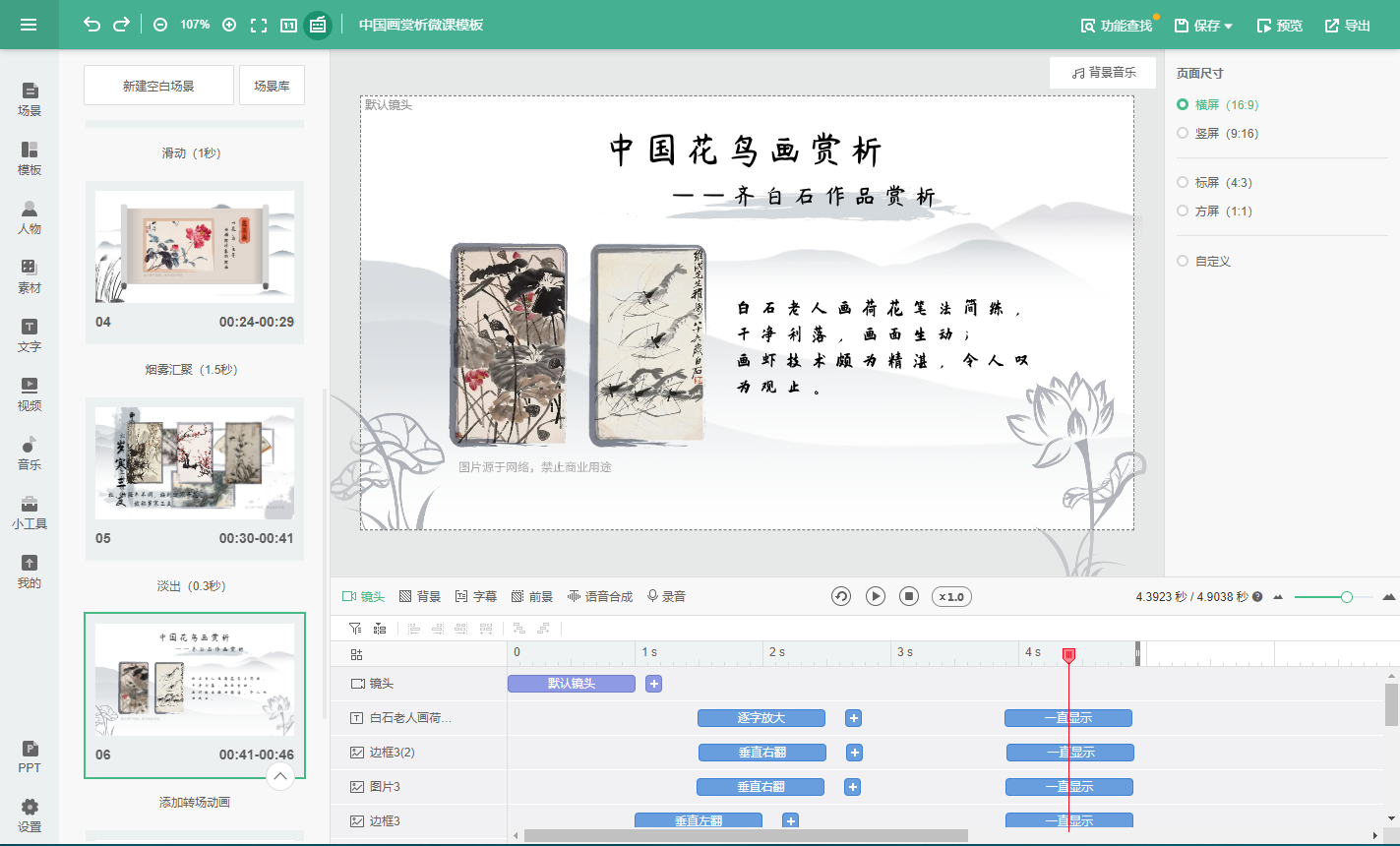Open the 录音 recording tab
The image size is (1400, 846).
point(666,596)
